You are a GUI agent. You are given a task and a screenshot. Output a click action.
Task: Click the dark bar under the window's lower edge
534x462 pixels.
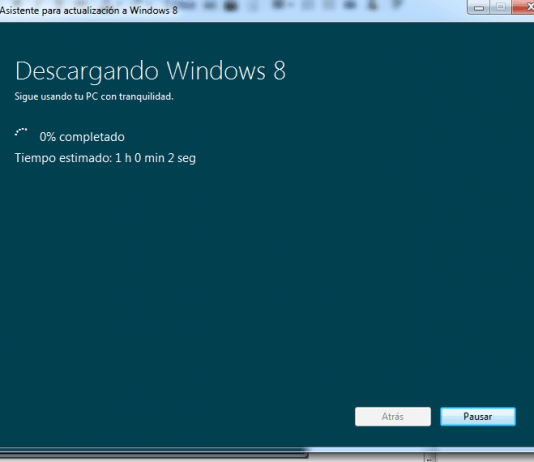pyautogui.click(x=153, y=454)
